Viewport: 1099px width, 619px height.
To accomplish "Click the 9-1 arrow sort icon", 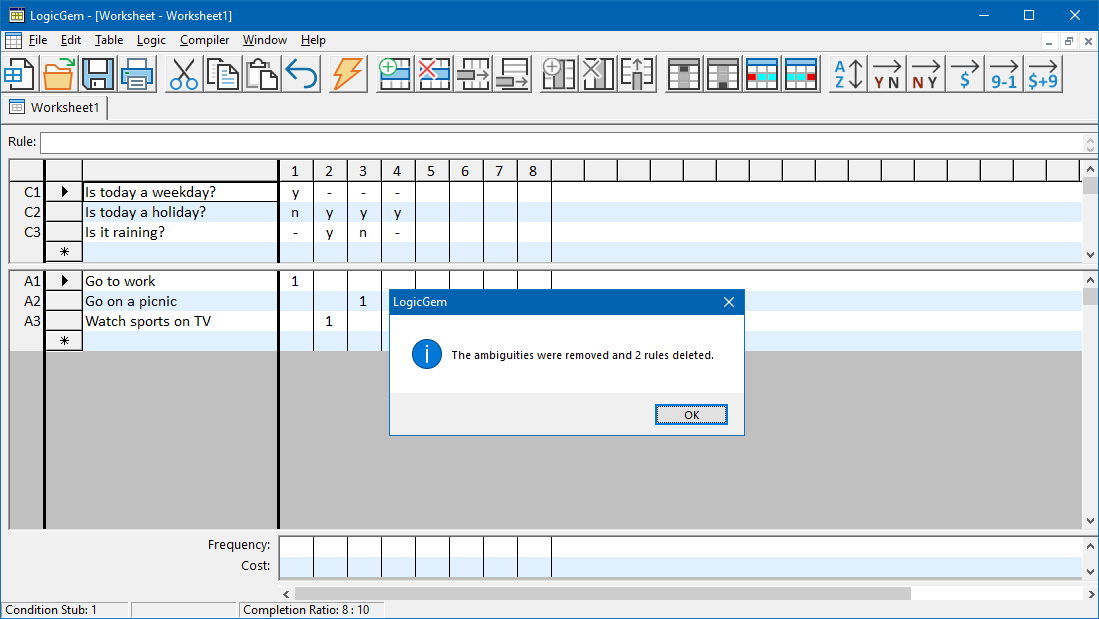I will tap(1004, 74).
